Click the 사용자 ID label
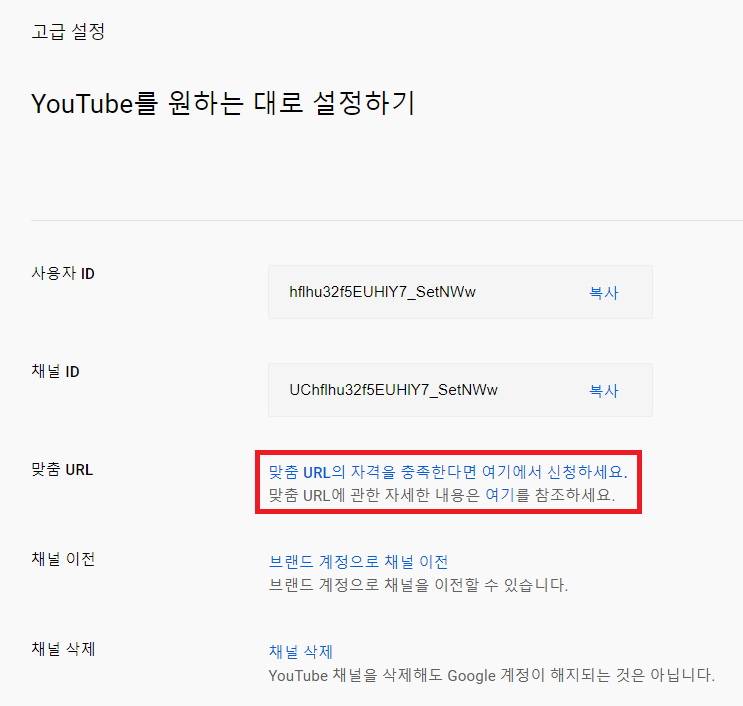 pos(63,273)
